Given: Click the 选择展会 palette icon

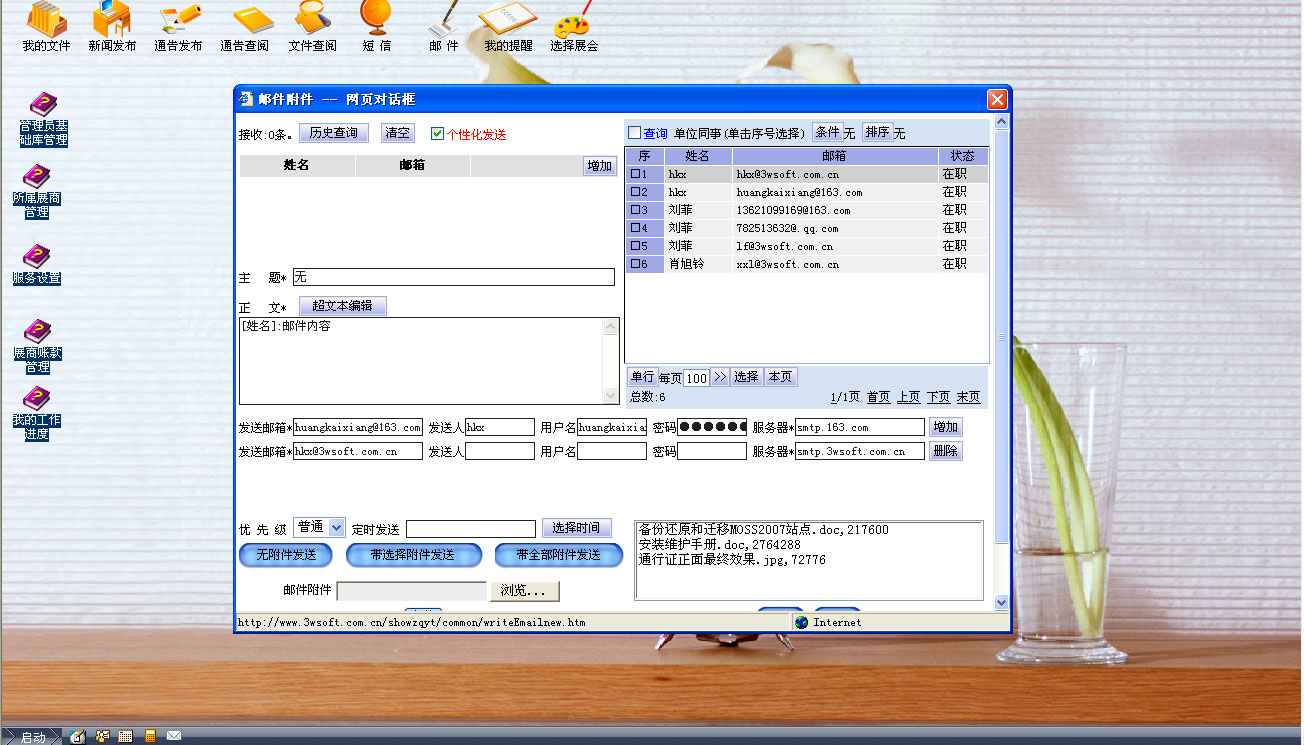Looking at the screenshot, I should coord(573,24).
